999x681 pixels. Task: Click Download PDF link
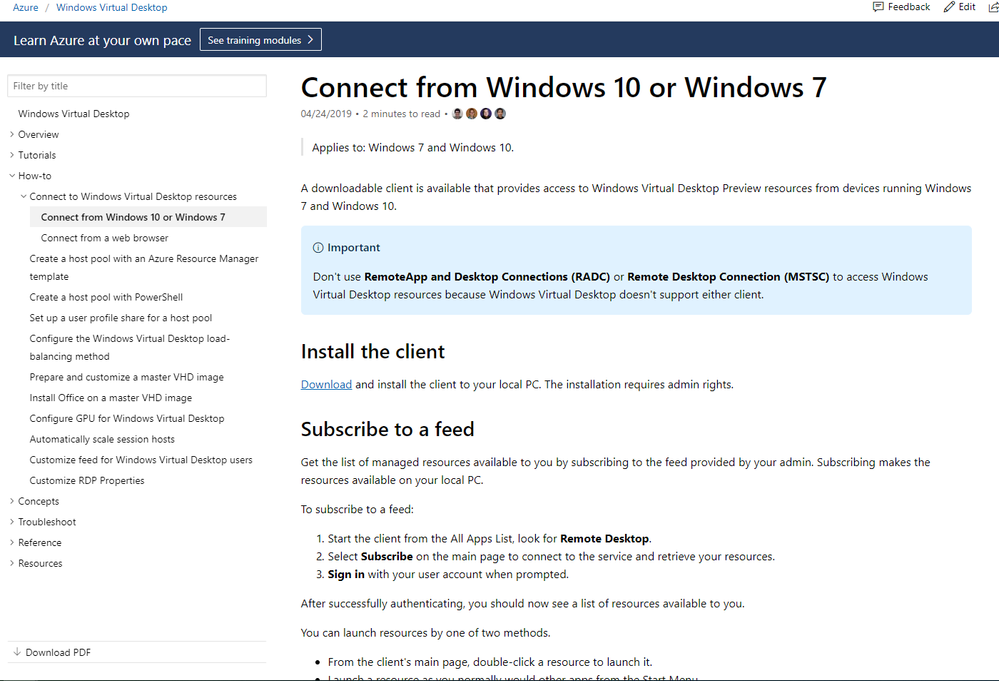(x=58, y=652)
